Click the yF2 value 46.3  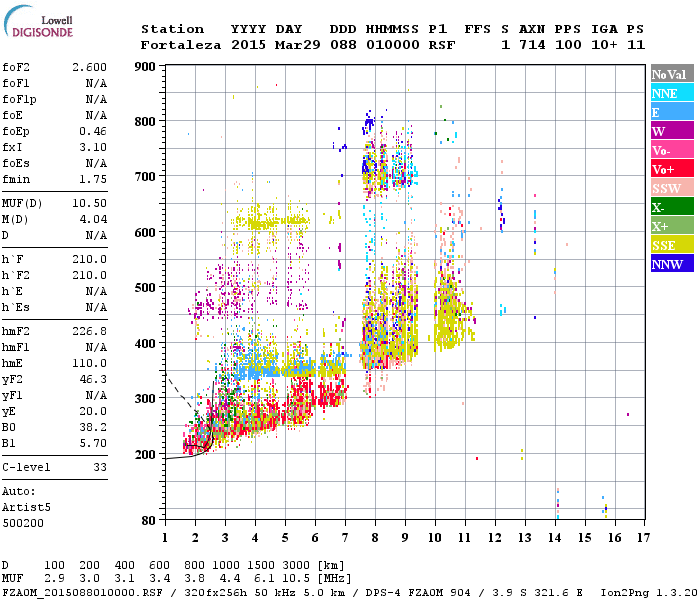tap(93, 379)
